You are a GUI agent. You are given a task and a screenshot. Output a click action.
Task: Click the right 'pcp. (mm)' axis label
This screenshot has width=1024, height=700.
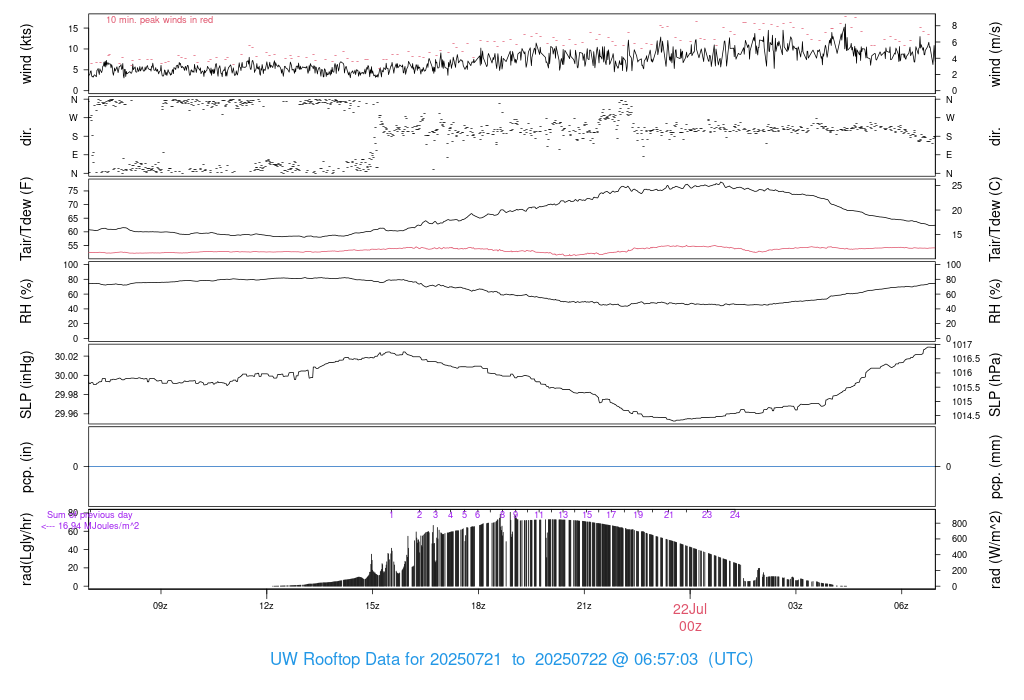pyautogui.click(x=995, y=467)
